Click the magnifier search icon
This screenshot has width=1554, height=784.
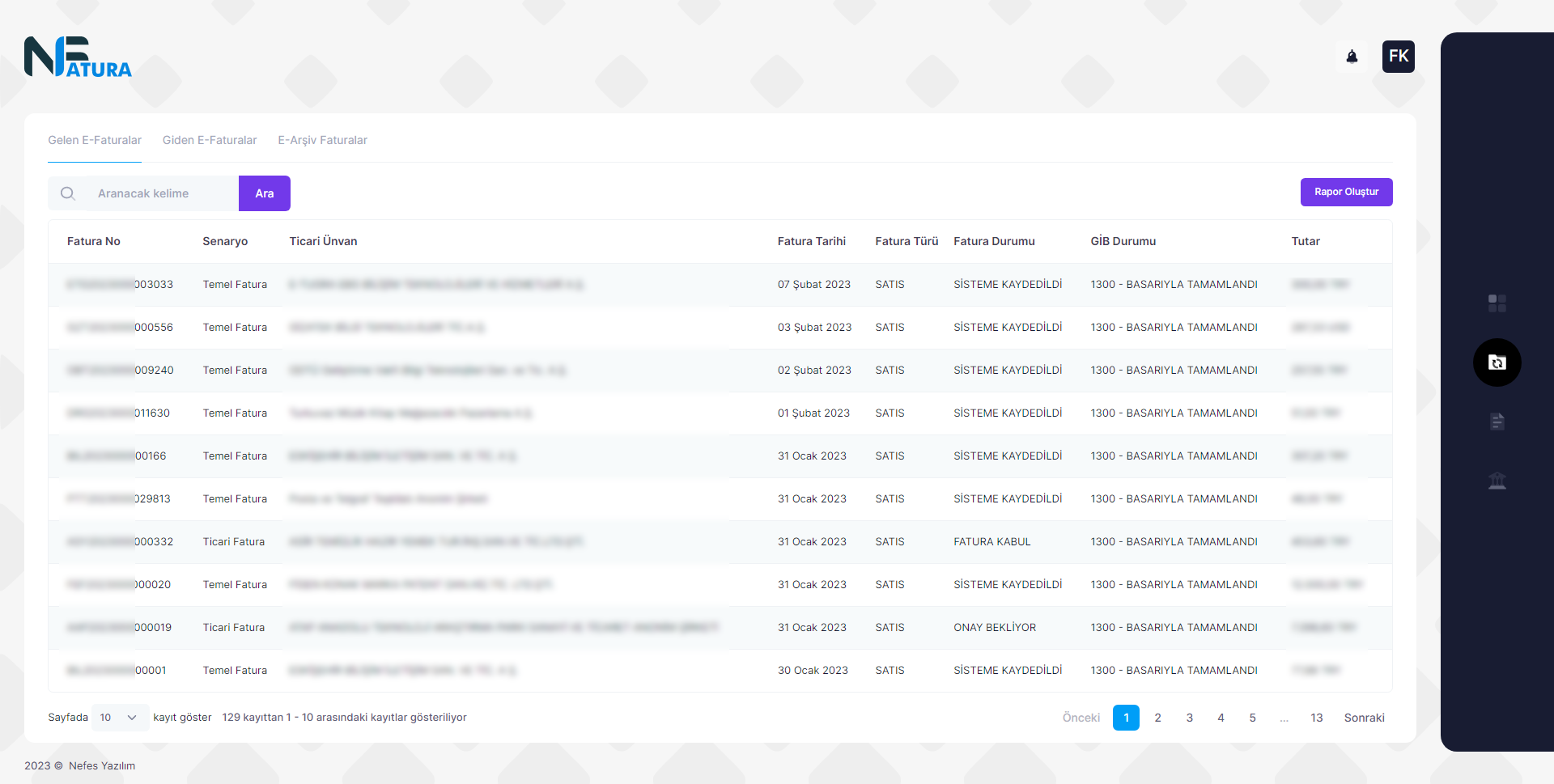pyautogui.click(x=68, y=193)
